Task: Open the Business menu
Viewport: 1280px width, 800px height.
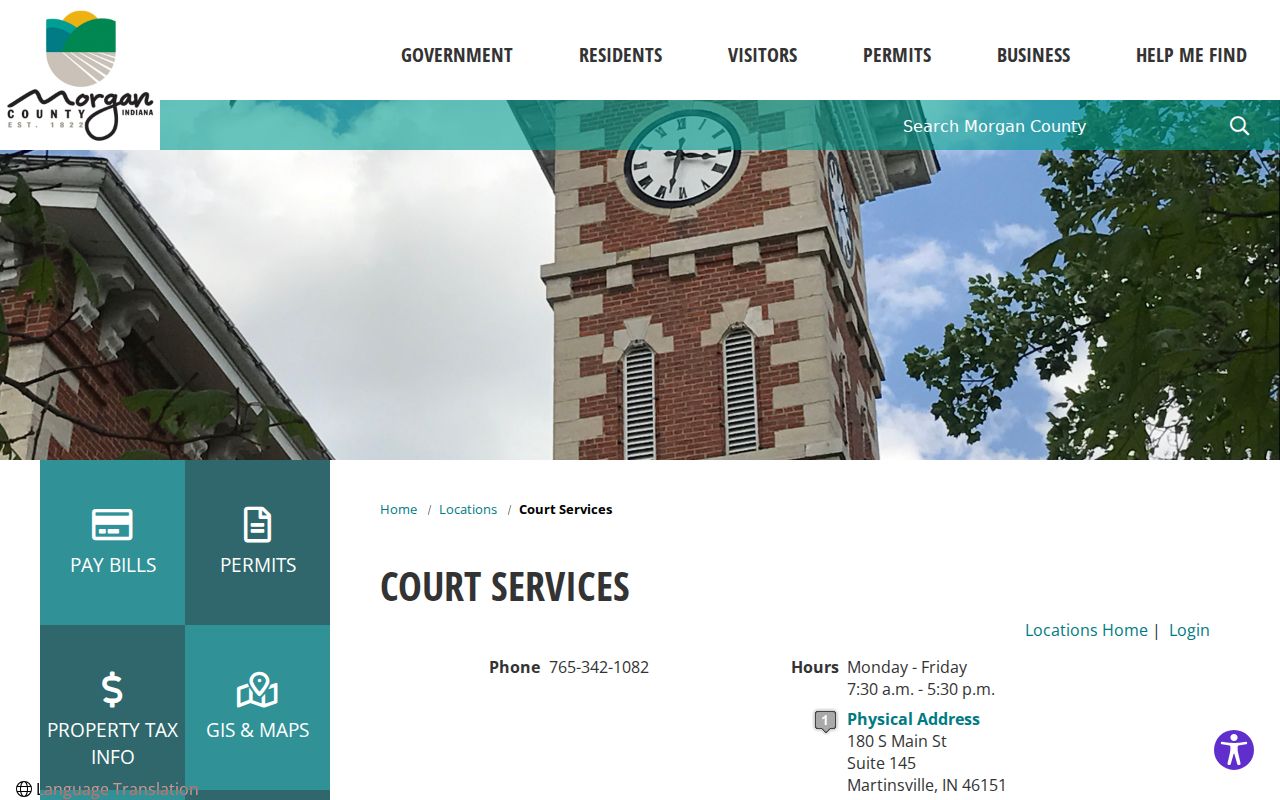Action: pyautogui.click(x=1033, y=56)
